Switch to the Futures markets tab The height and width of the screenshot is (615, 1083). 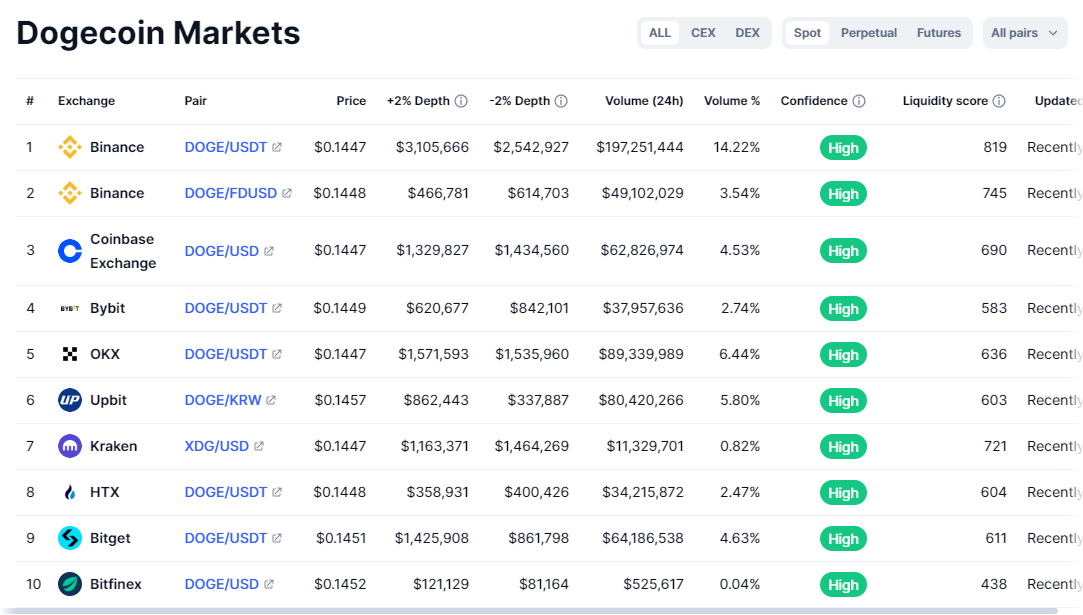pyautogui.click(x=939, y=33)
